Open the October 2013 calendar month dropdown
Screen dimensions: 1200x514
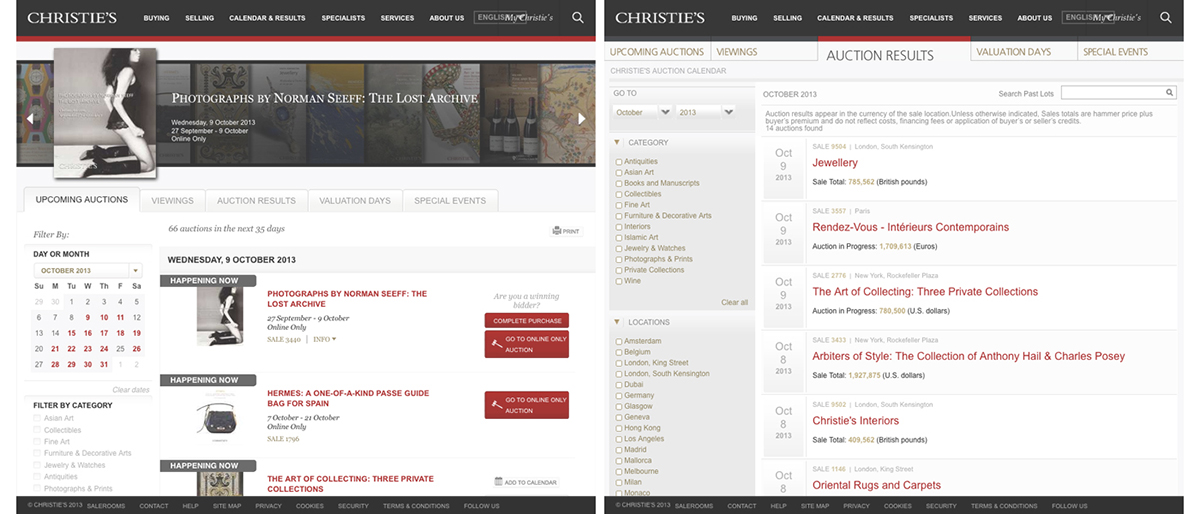88,270
